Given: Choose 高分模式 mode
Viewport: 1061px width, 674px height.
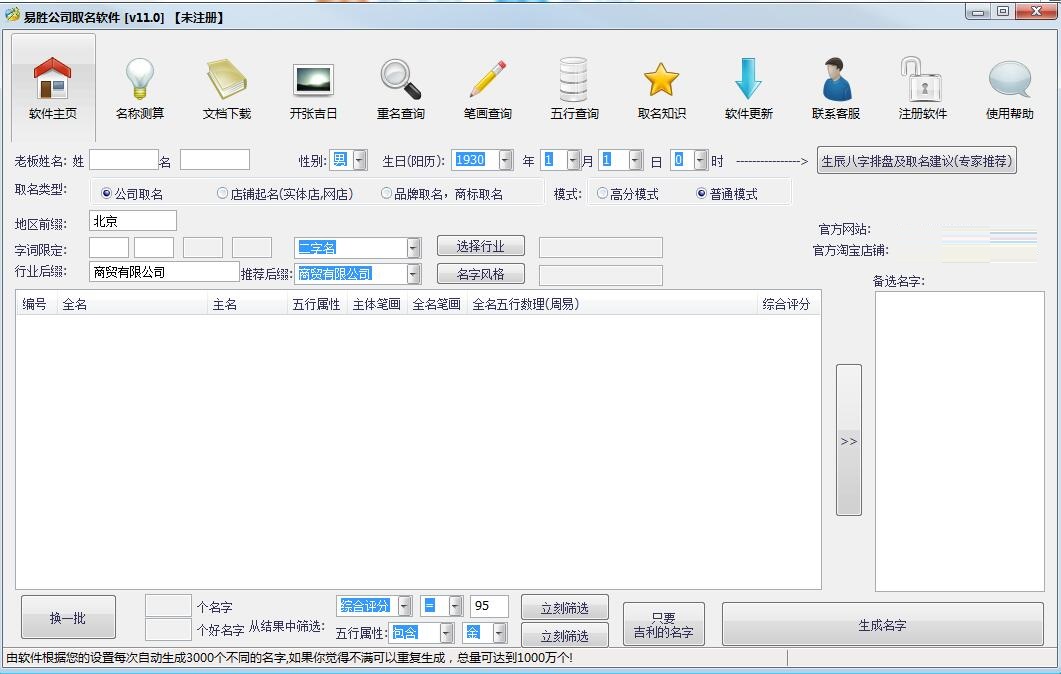Looking at the screenshot, I should click(x=627, y=194).
